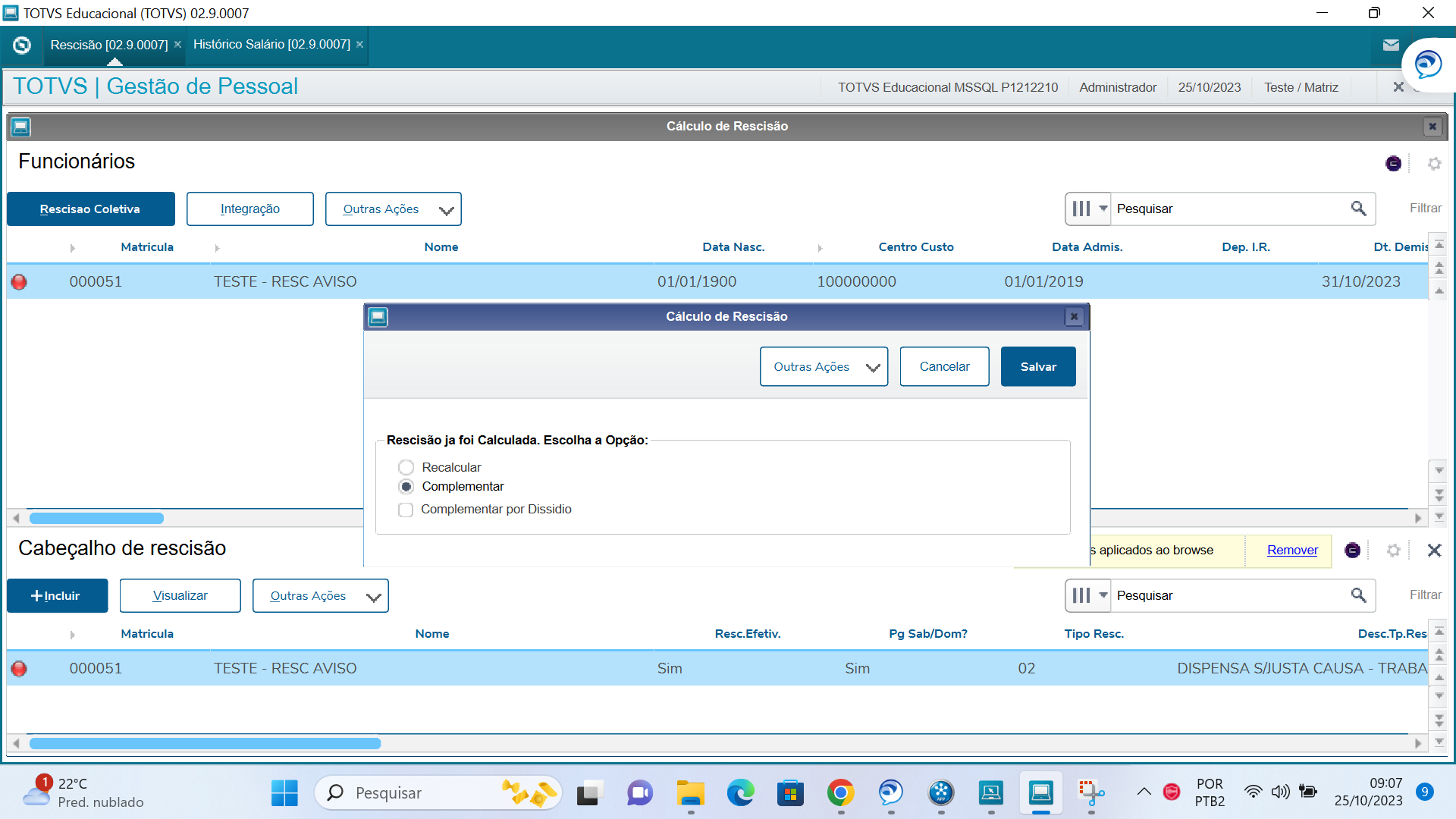Screen dimensions: 1456x819
Task: Close the Cálculo de Rescisão dialog
Action: pyautogui.click(x=1074, y=317)
